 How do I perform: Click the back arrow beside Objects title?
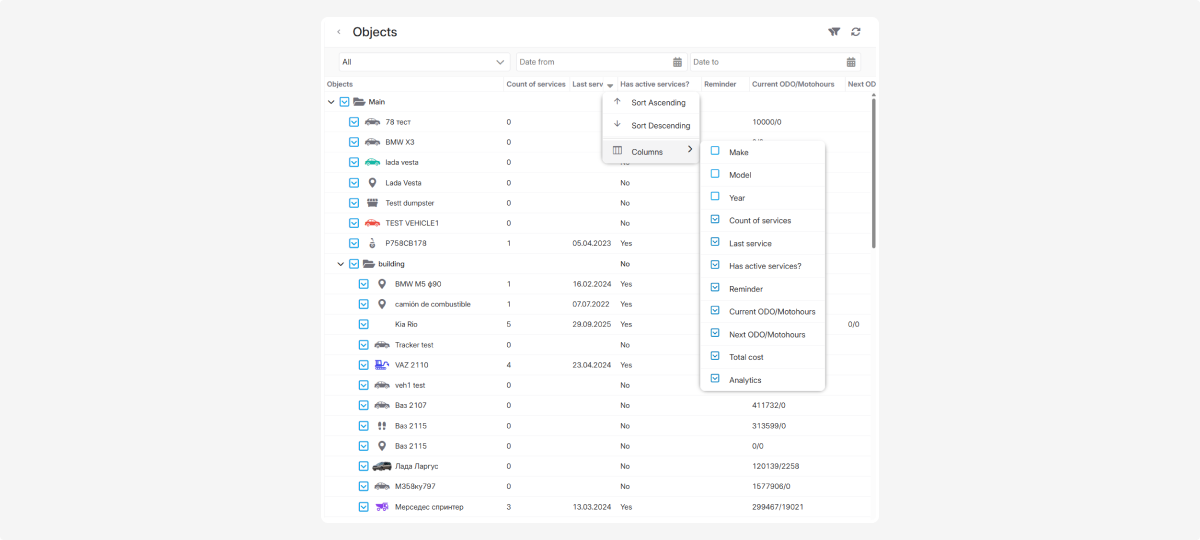(x=339, y=32)
